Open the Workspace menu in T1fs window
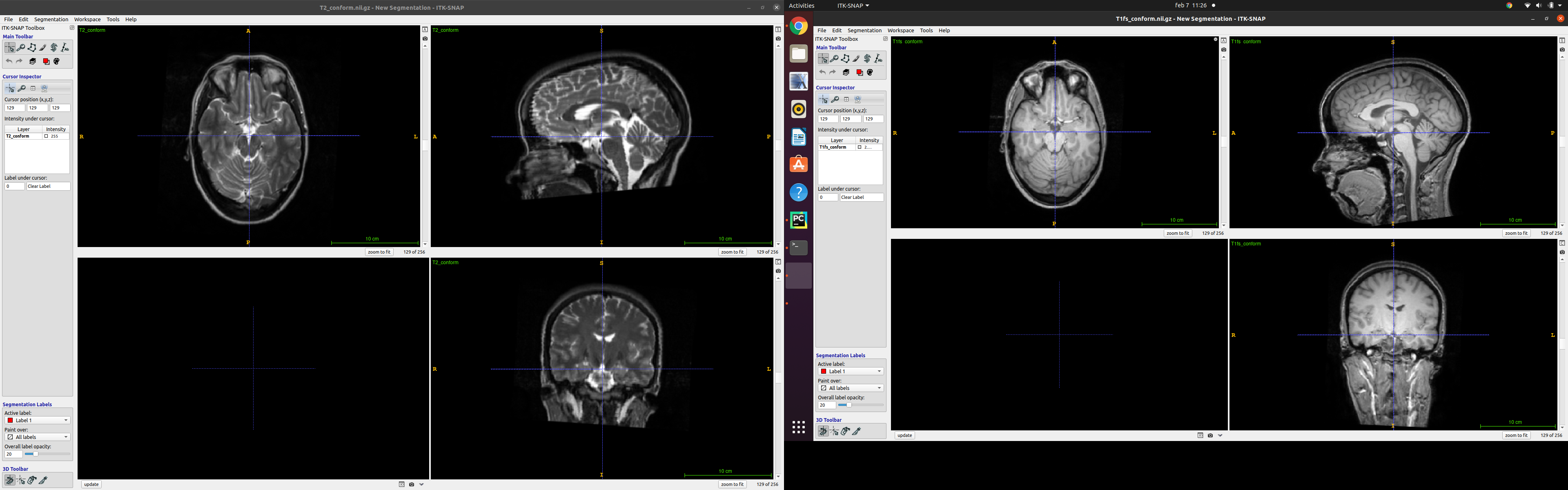 [900, 30]
